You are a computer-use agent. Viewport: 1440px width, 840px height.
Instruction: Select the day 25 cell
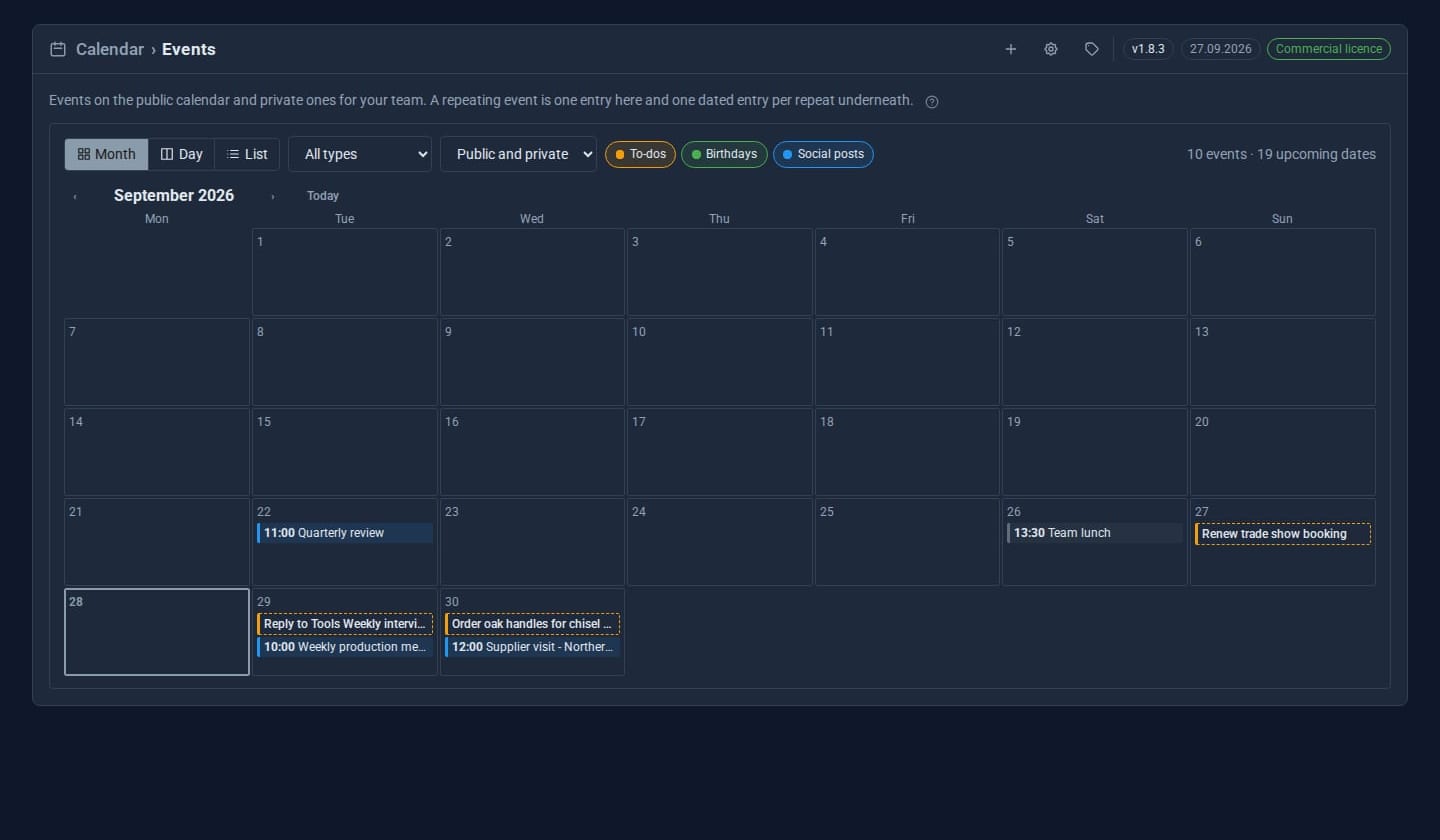(x=907, y=542)
